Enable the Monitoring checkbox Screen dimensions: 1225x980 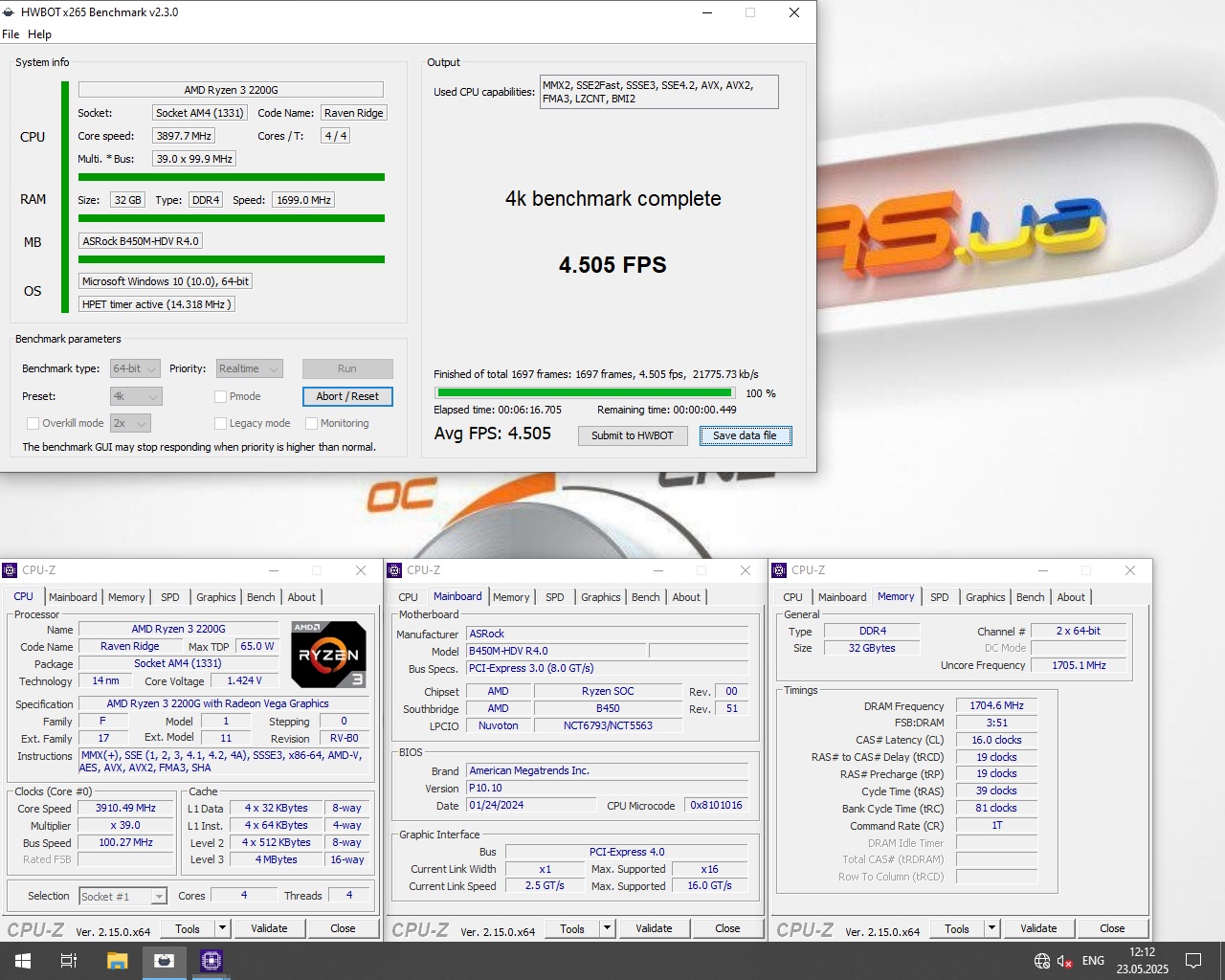click(x=311, y=423)
